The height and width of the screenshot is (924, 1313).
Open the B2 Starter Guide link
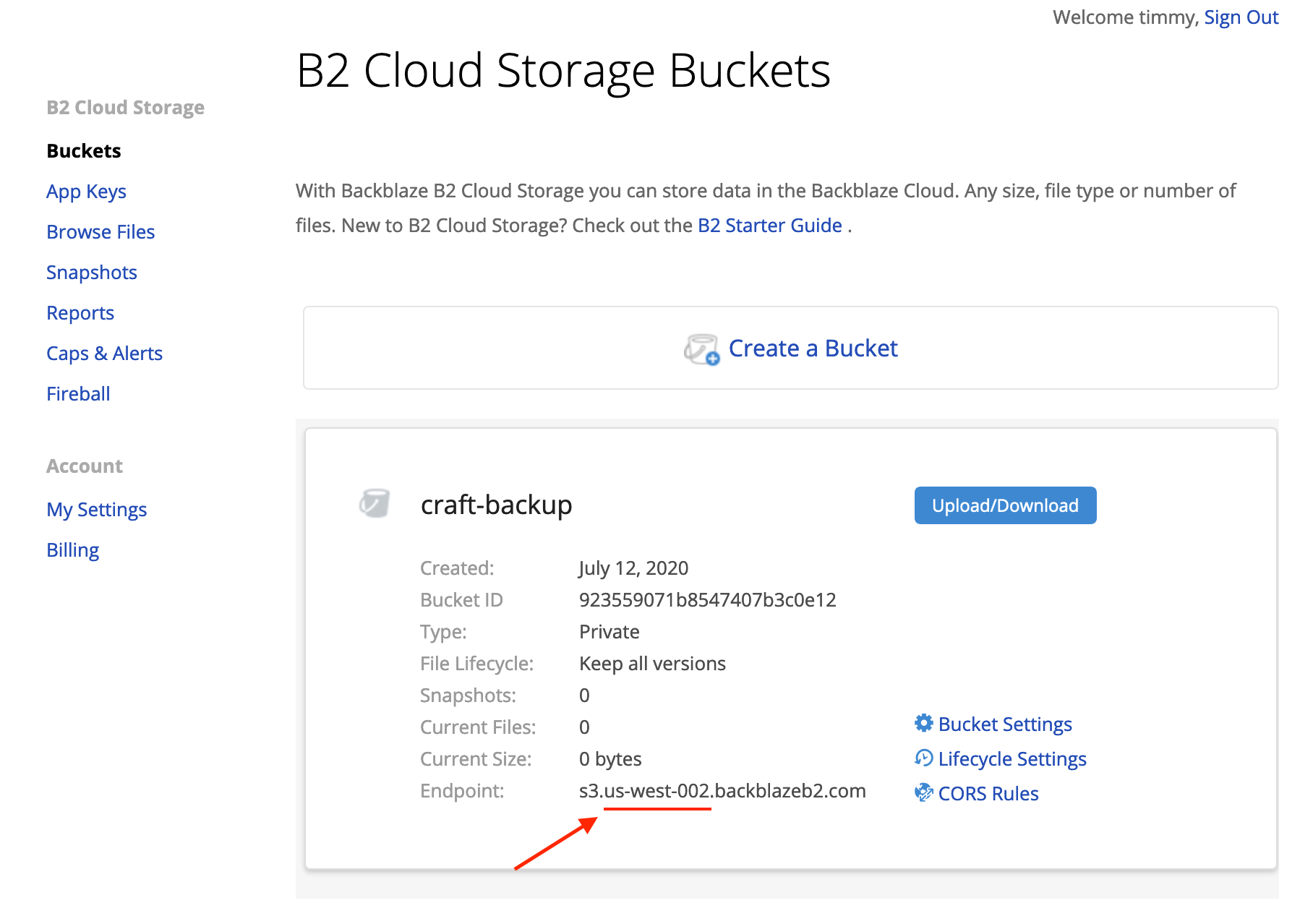[x=770, y=226]
